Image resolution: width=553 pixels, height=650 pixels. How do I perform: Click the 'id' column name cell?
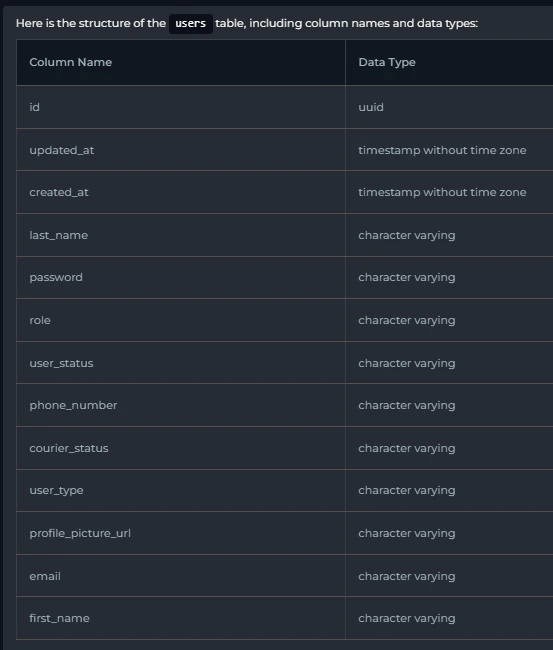181,107
